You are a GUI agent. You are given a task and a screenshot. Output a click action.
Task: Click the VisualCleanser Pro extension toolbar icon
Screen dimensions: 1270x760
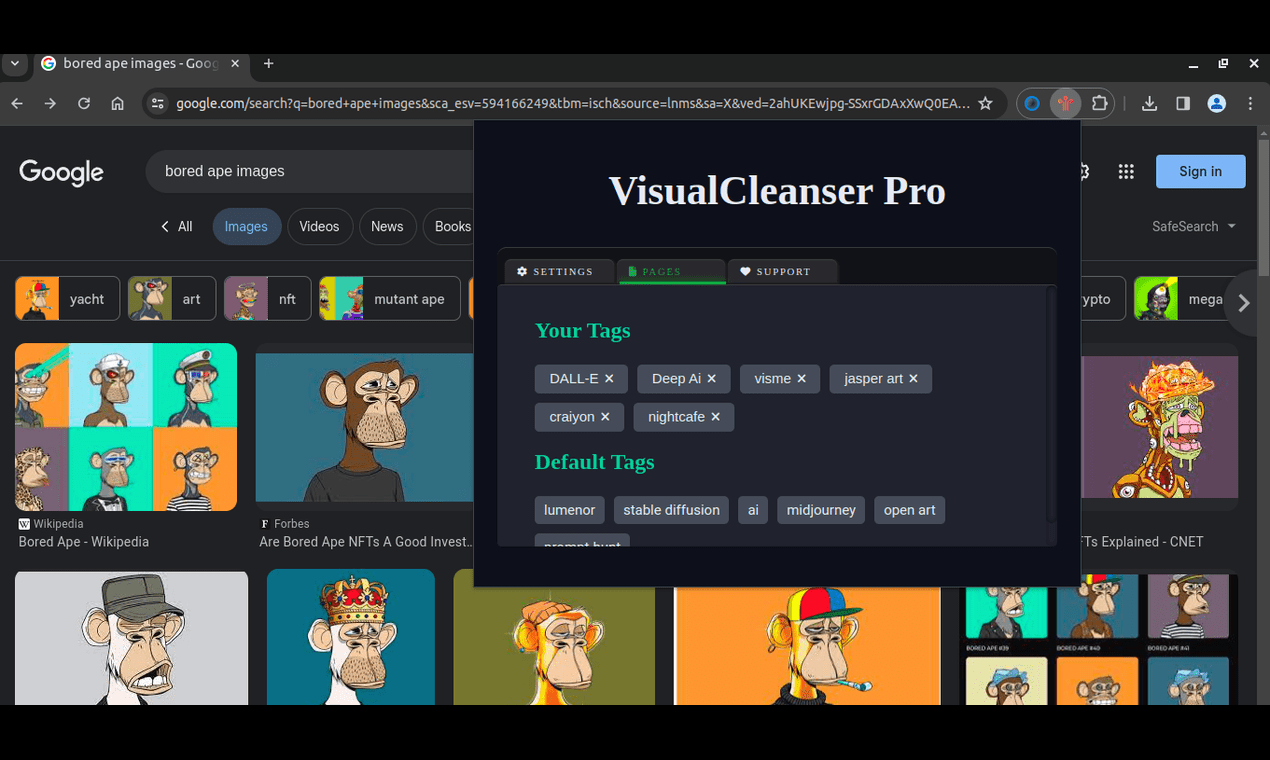[1066, 103]
